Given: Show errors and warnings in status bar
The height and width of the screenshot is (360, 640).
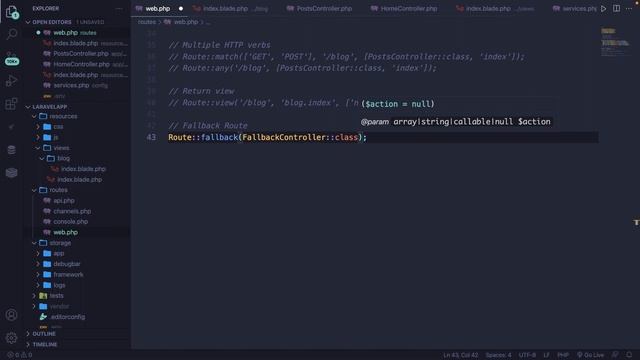Looking at the screenshot, I should [19, 355].
